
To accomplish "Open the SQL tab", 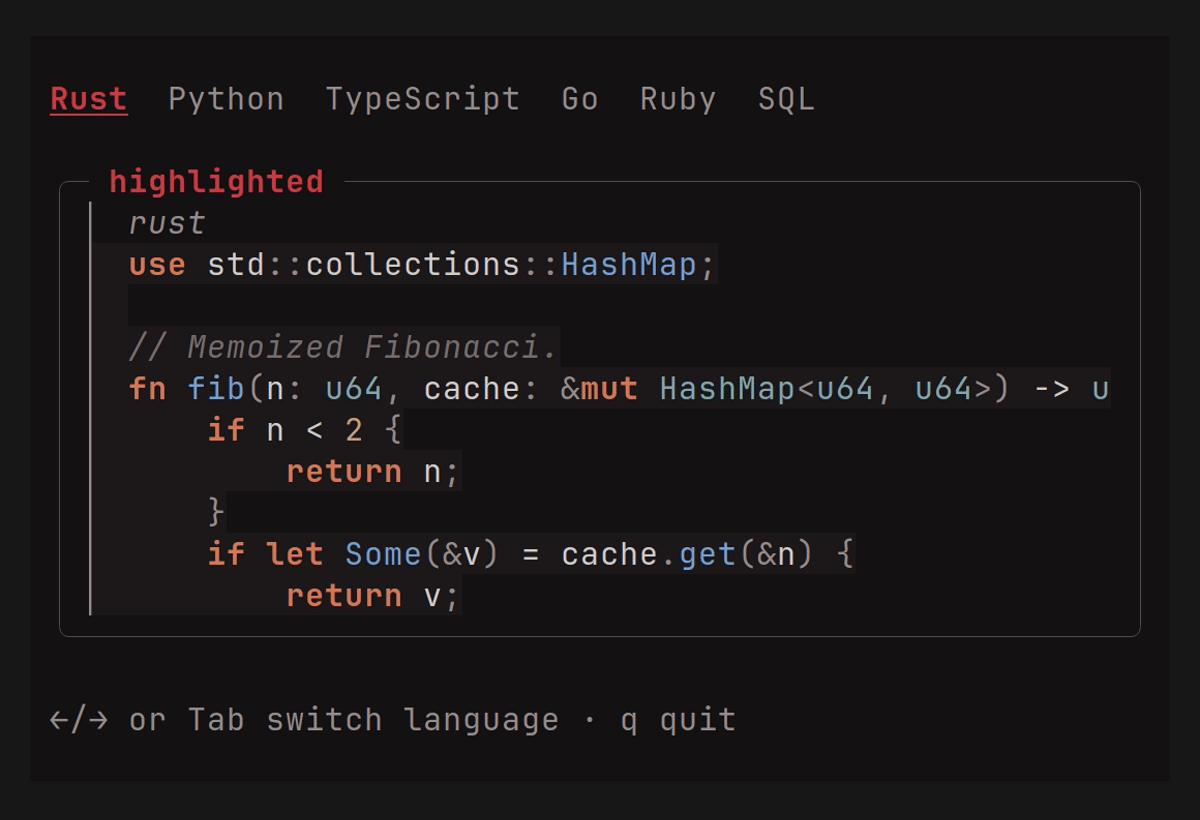I will coord(786,99).
